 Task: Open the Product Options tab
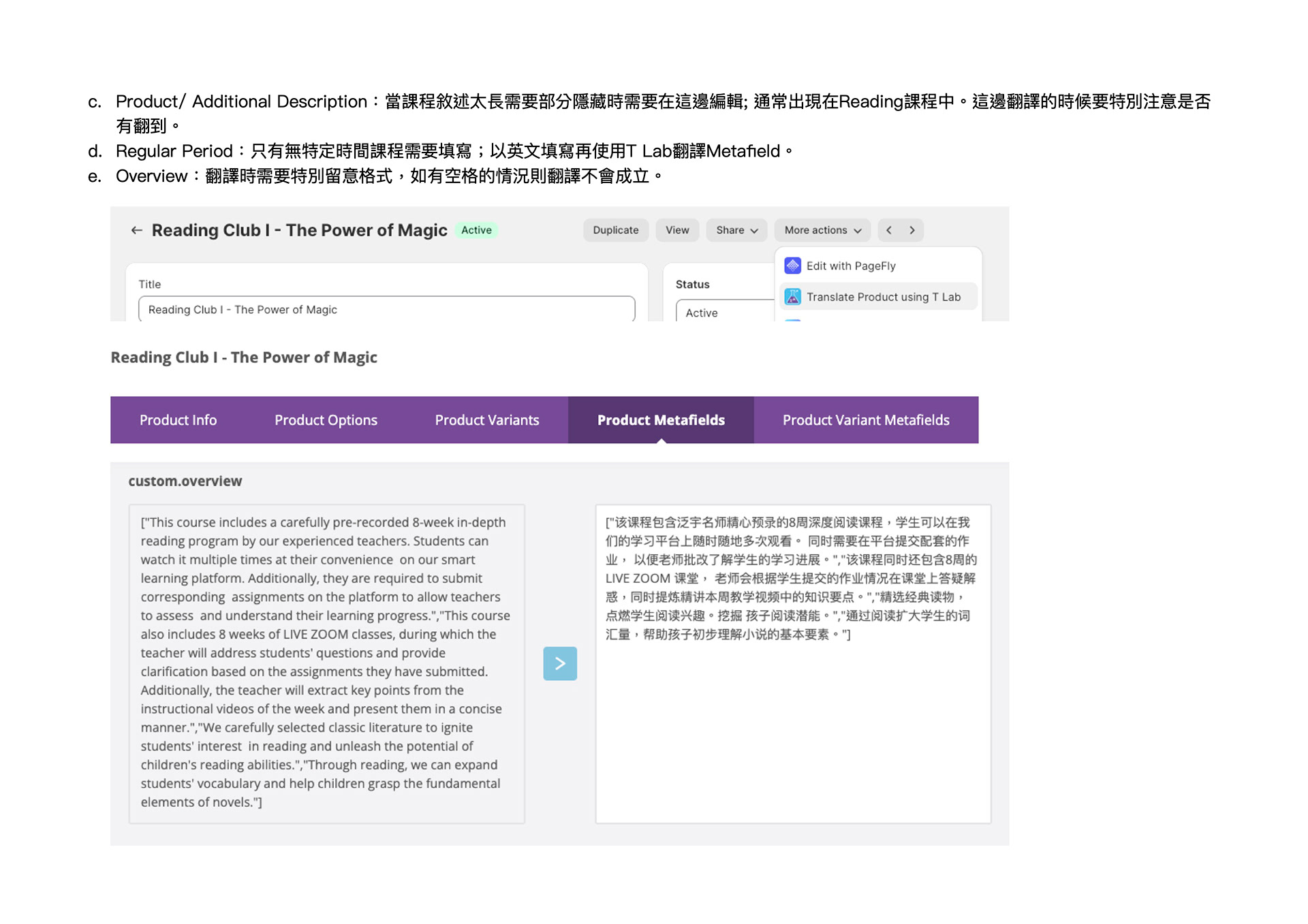[326, 420]
